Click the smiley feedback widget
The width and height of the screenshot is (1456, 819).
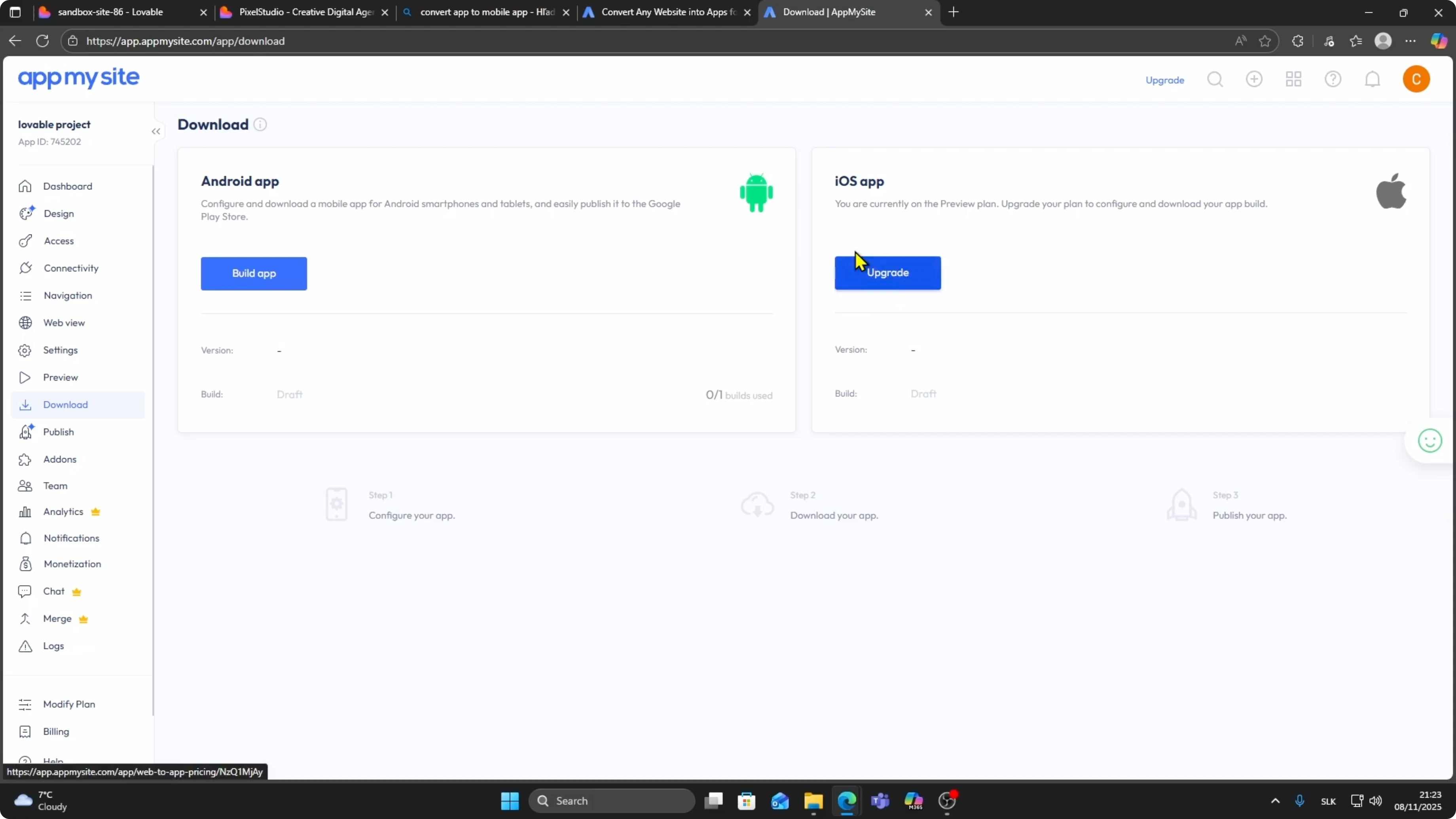tap(1429, 441)
